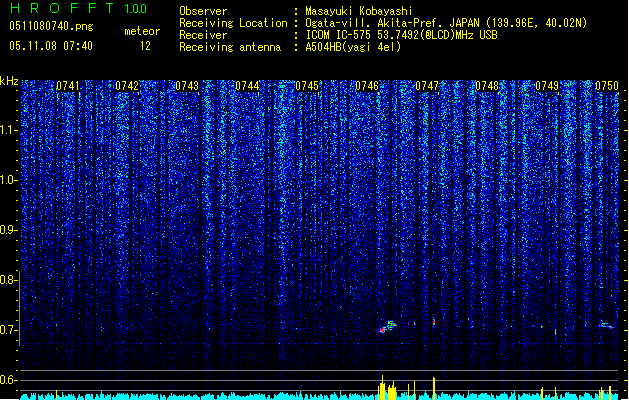Click antenna value A504HB(yagi 4el)
629x400 pixels.
click(x=353, y=47)
